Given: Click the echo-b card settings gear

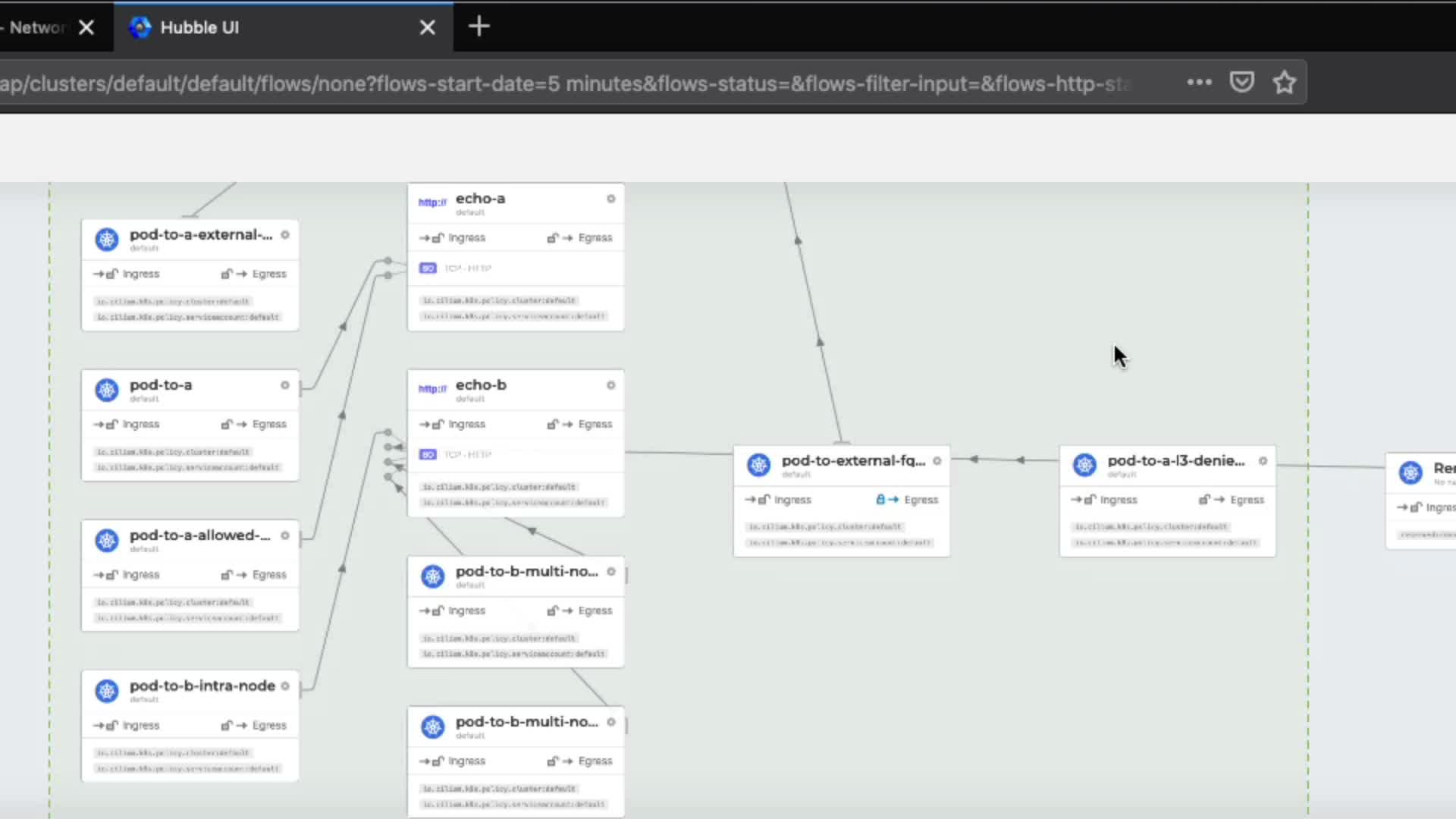Looking at the screenshot, I should coord(610,385).
